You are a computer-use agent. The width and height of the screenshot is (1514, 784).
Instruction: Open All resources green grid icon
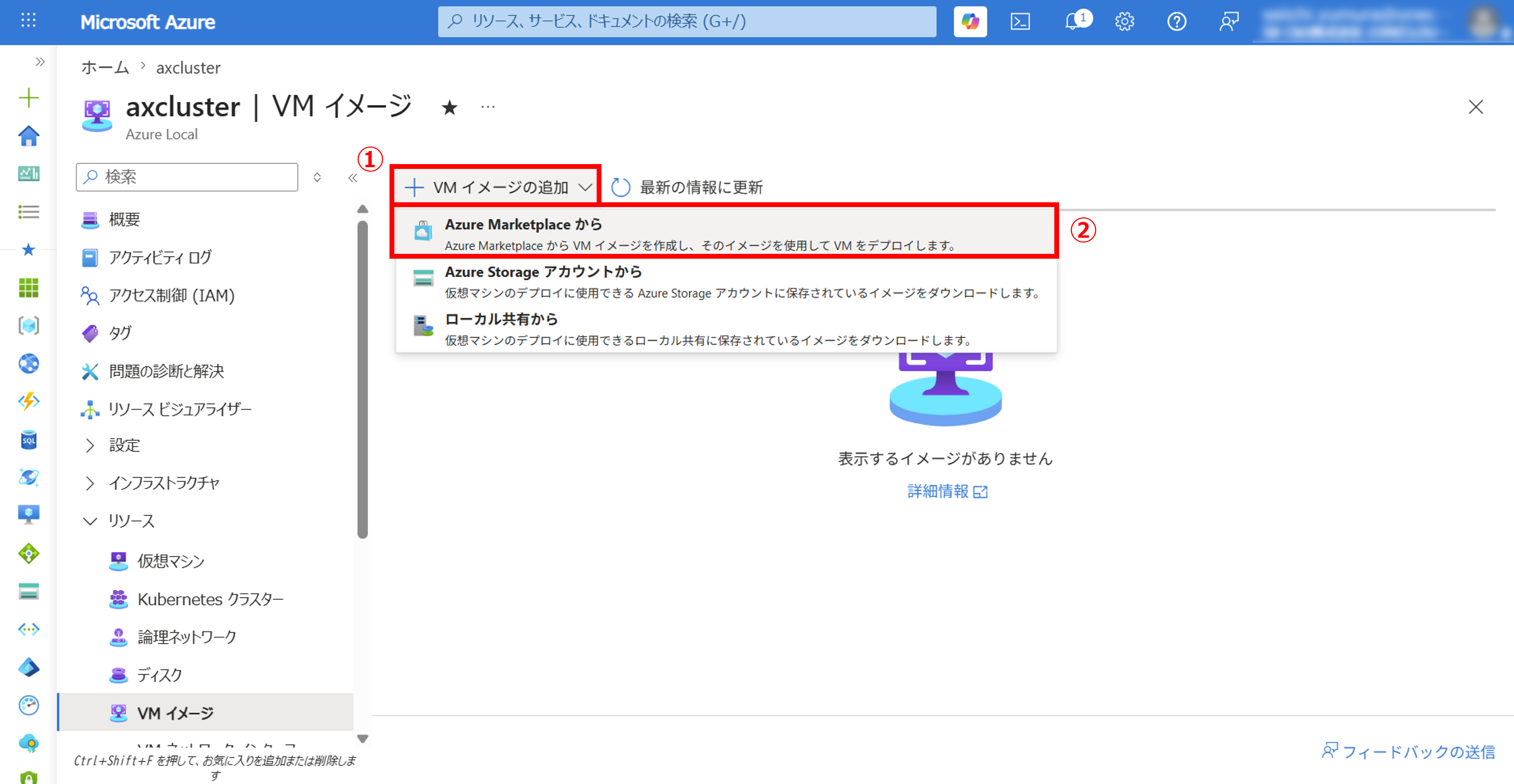pos(28,287)
